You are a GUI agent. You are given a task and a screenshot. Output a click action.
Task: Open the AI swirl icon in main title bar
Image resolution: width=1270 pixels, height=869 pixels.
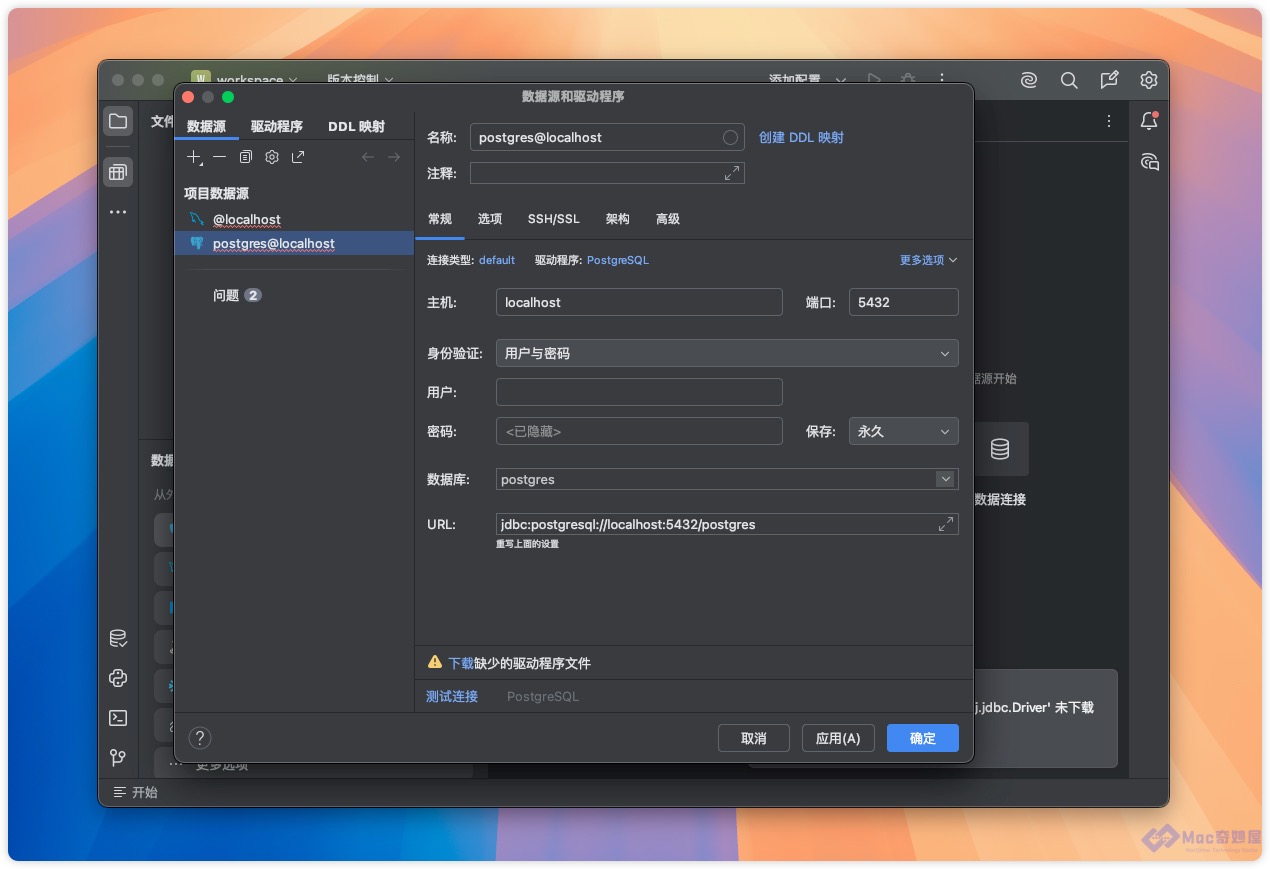[1029, 80]
